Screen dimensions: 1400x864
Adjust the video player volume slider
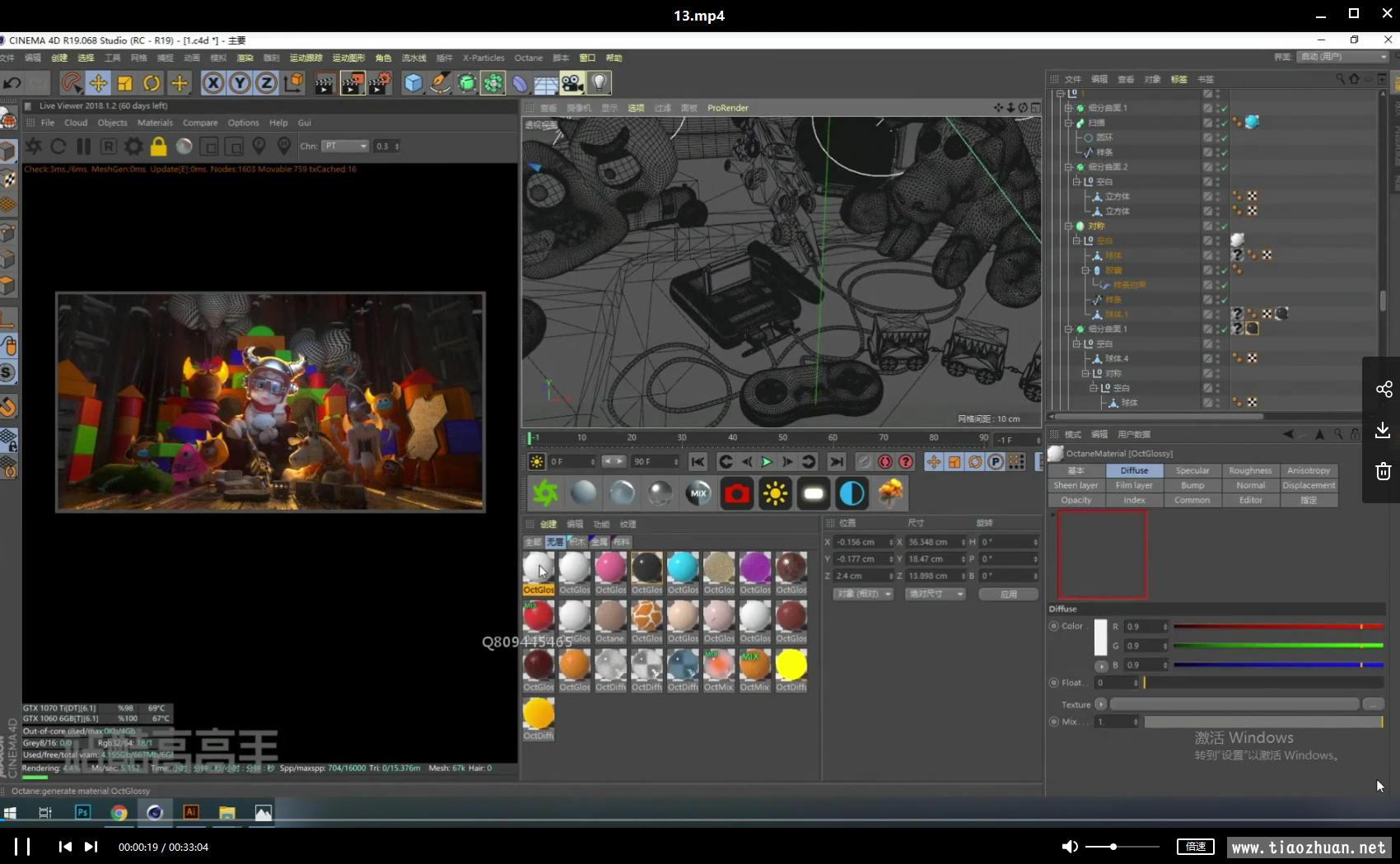pos(1122,847)
